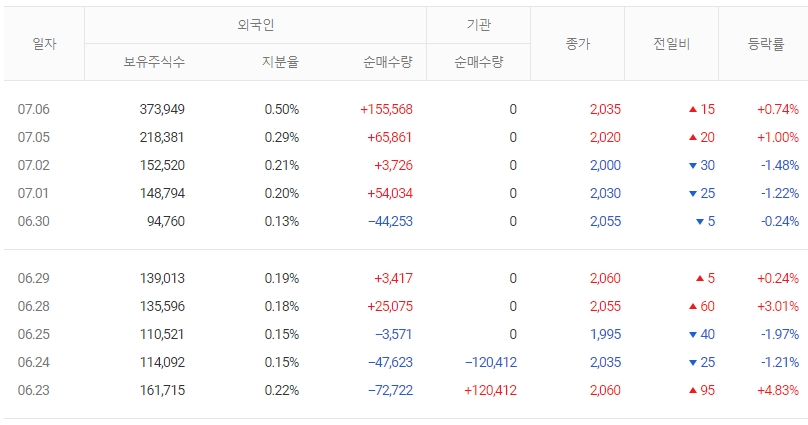Click change rate -1.48%
Viewport: 808px width, 425px height.
(780, 165)
